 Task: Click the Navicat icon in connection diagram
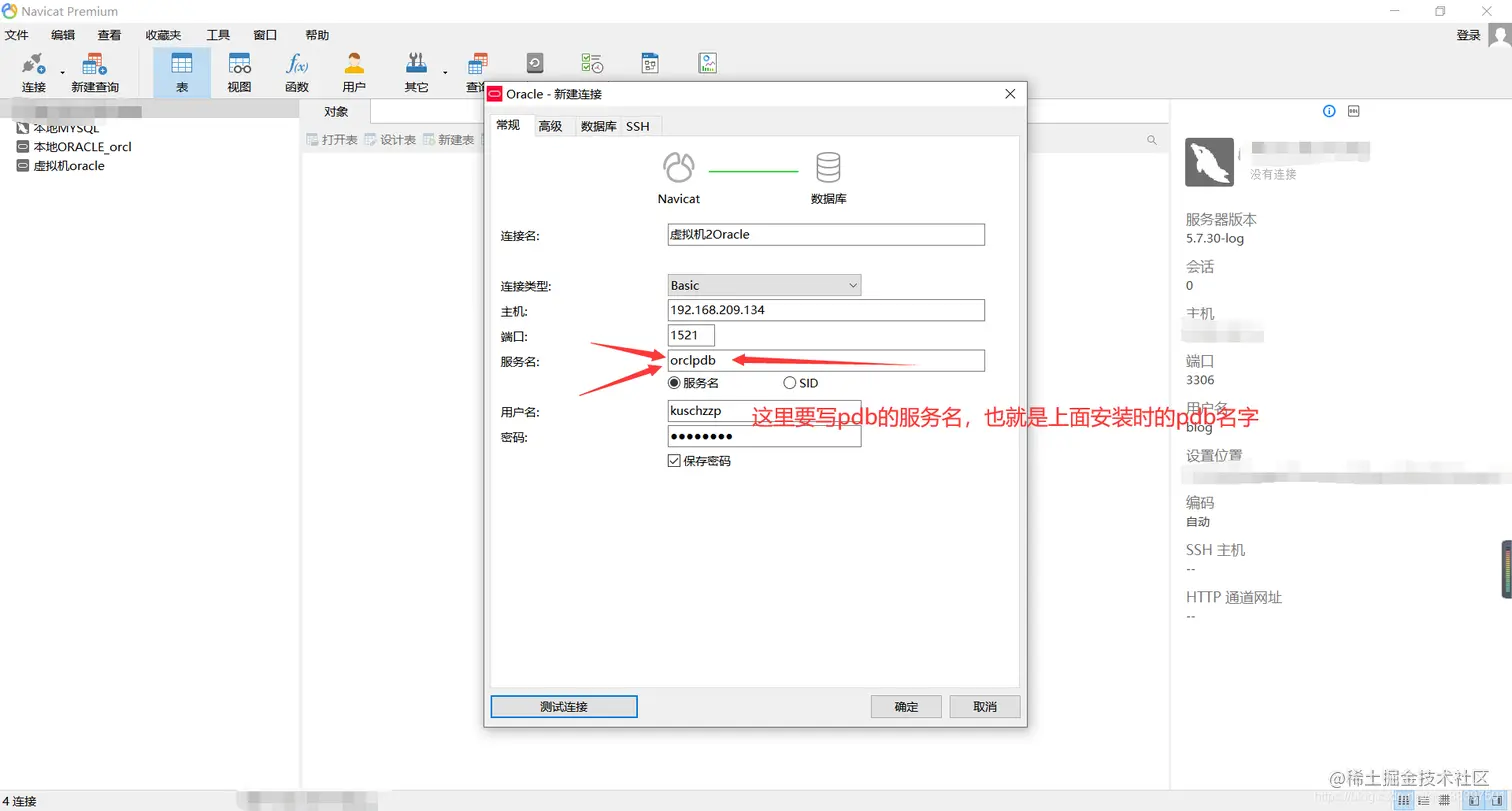pos(679,166)
